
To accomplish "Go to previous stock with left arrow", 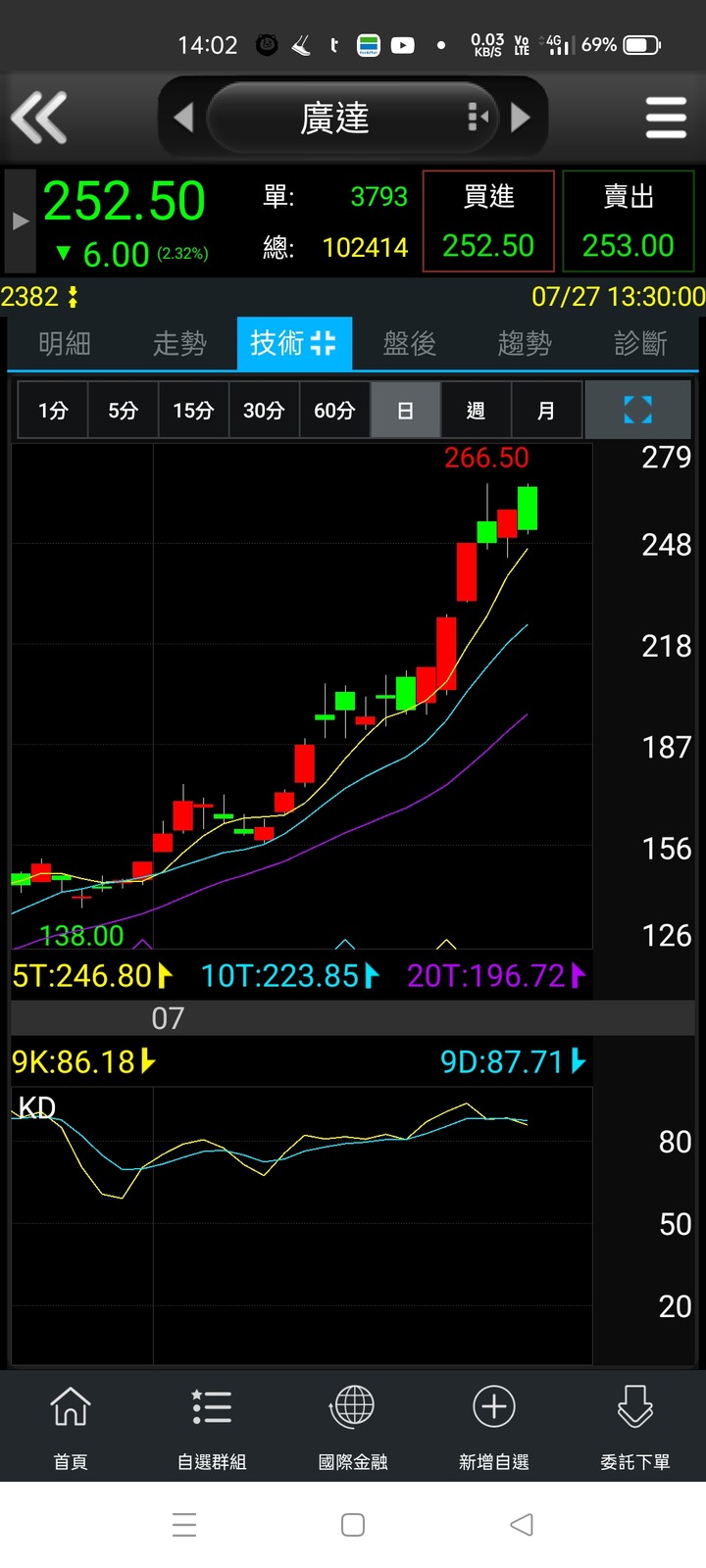I will click(183, 118).
